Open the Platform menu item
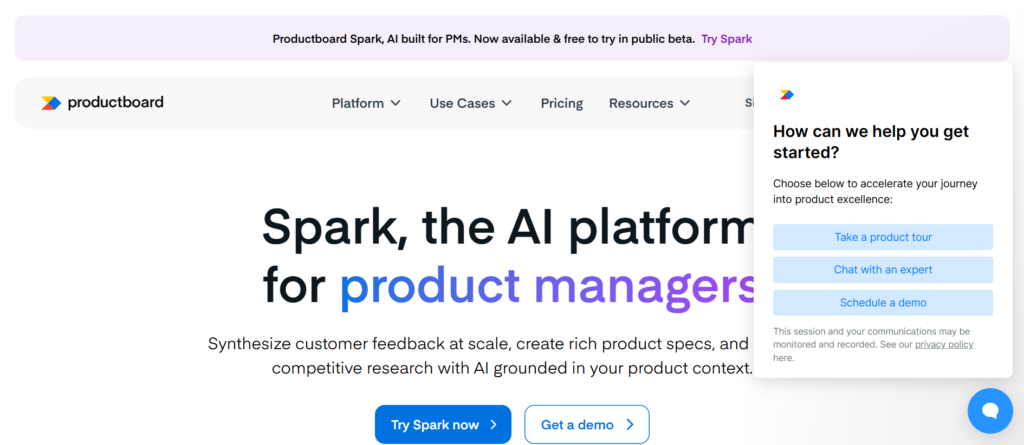 coord(358,103)
